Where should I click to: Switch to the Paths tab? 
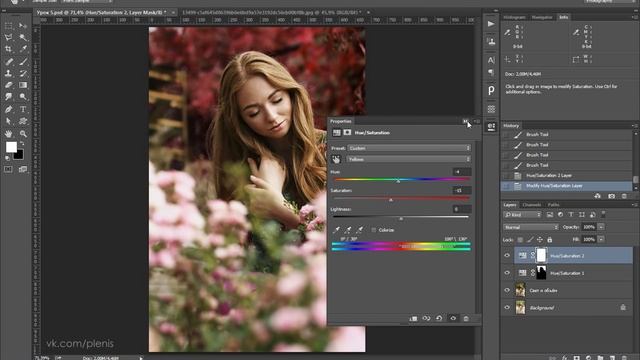[x=553, y=205]
